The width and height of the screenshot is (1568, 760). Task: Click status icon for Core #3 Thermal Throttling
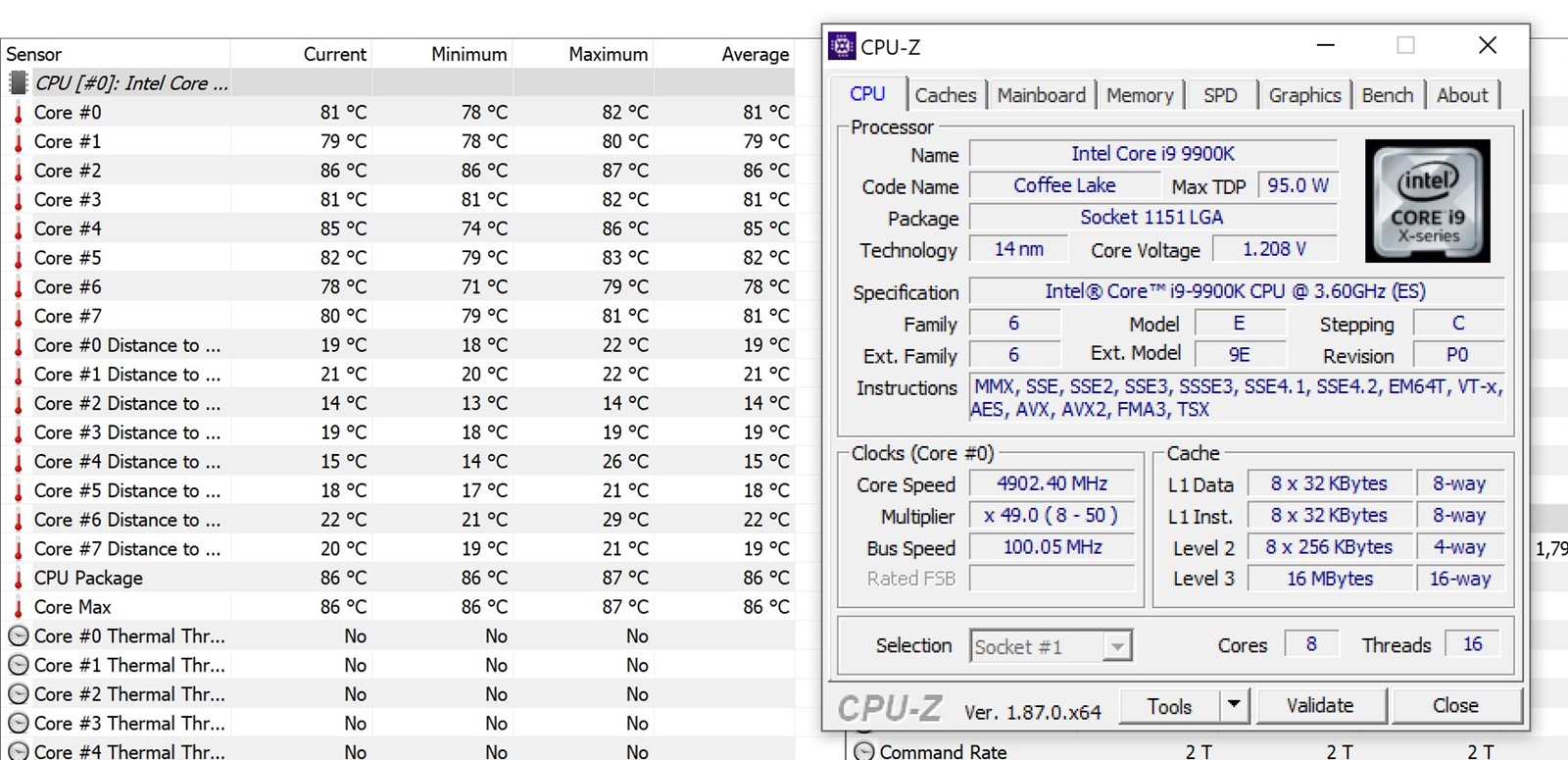coord(19,723)
